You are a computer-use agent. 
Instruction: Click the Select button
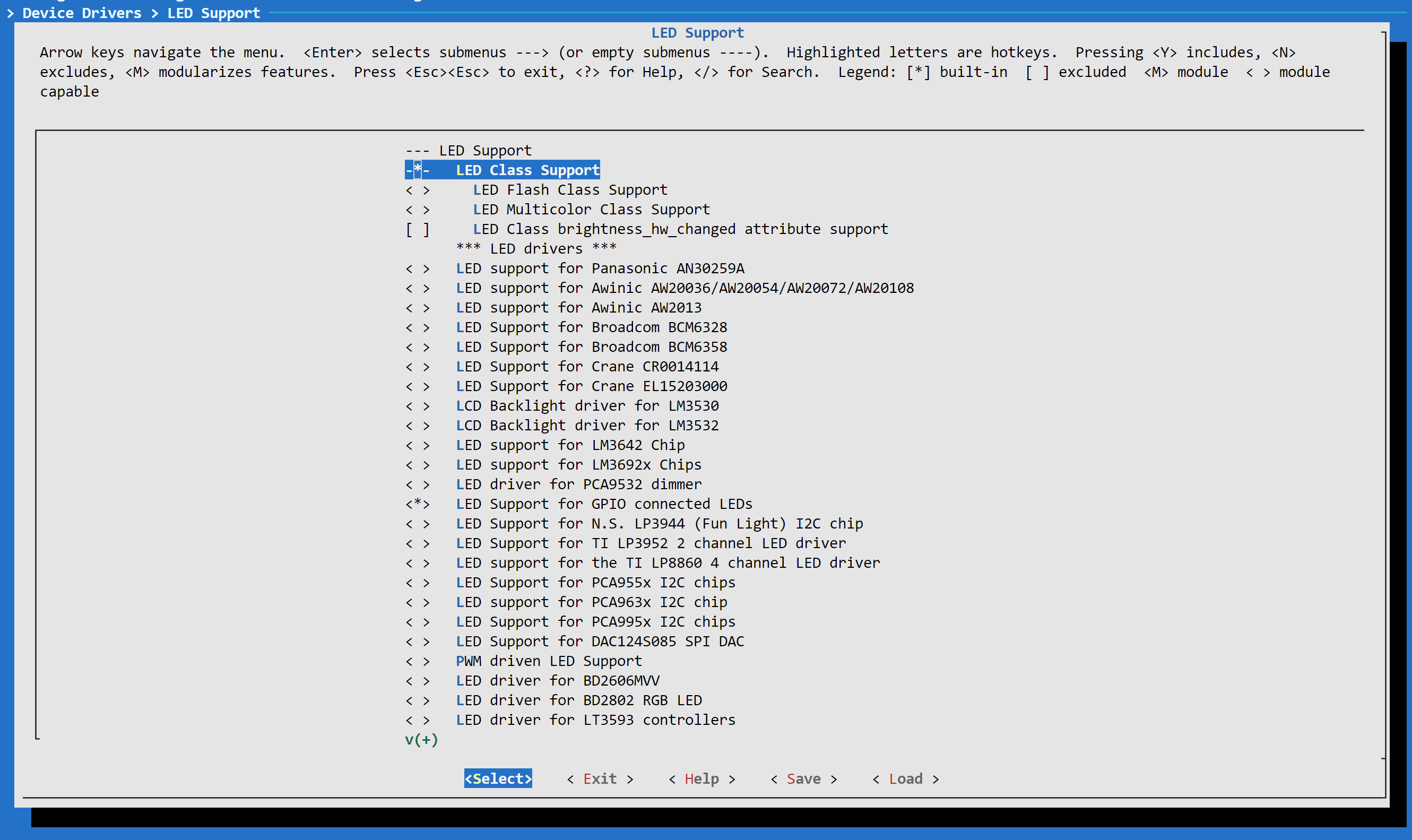[x=497, y=779]
